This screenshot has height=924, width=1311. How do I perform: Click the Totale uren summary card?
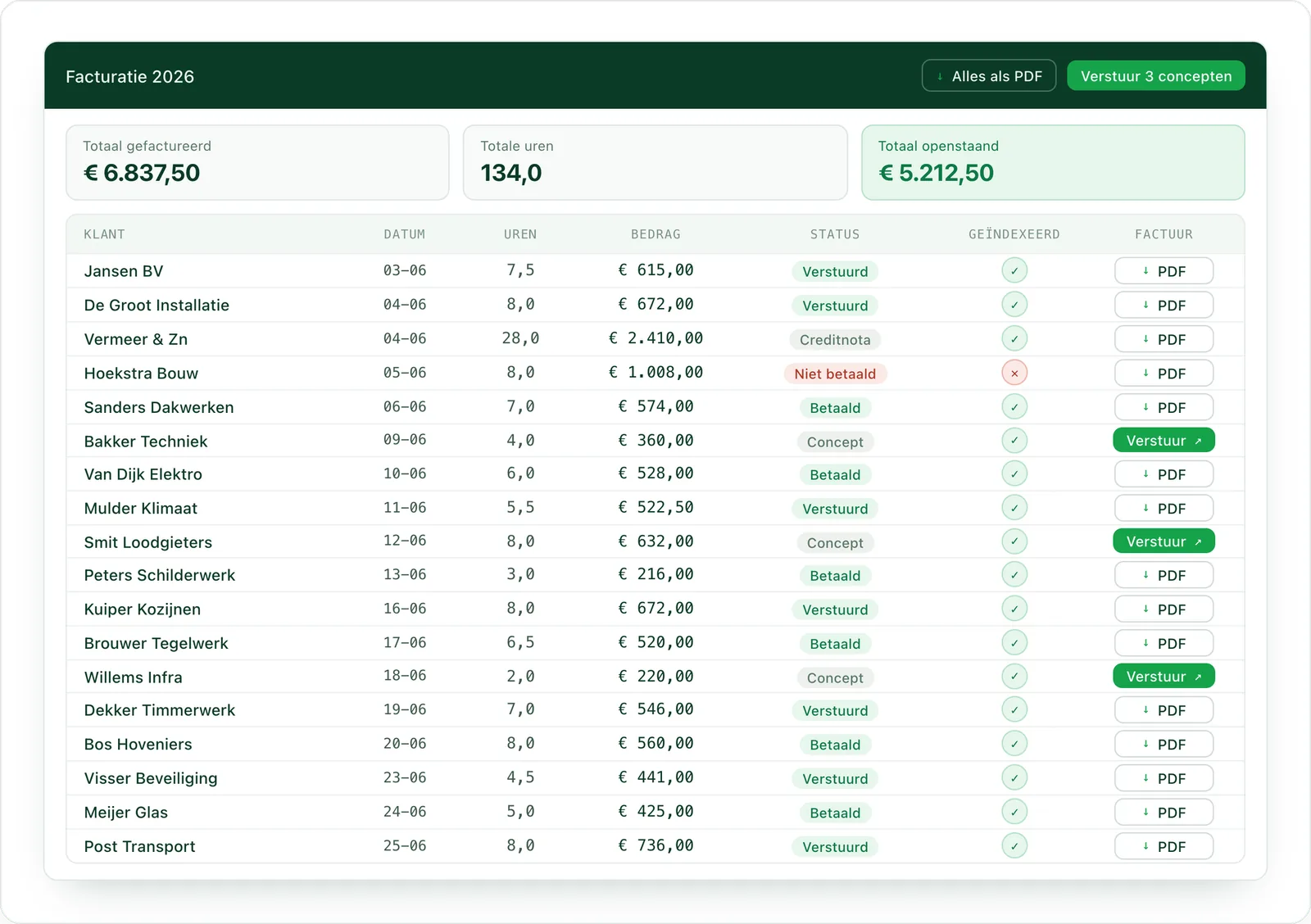pos(655,162)
